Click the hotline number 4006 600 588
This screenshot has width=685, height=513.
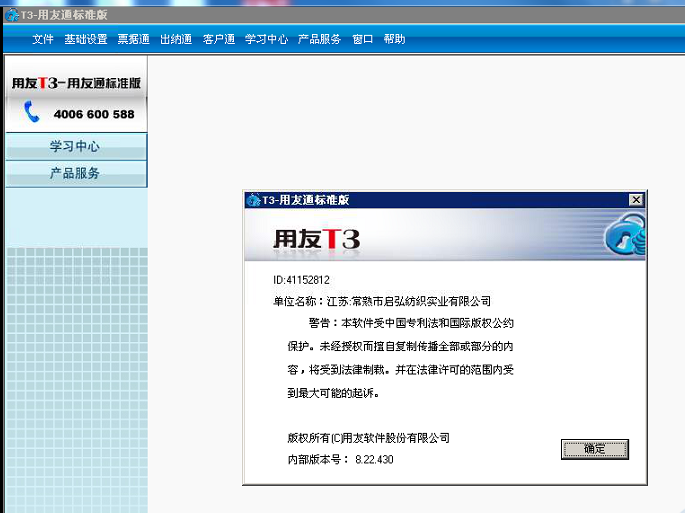coord(94,114)
